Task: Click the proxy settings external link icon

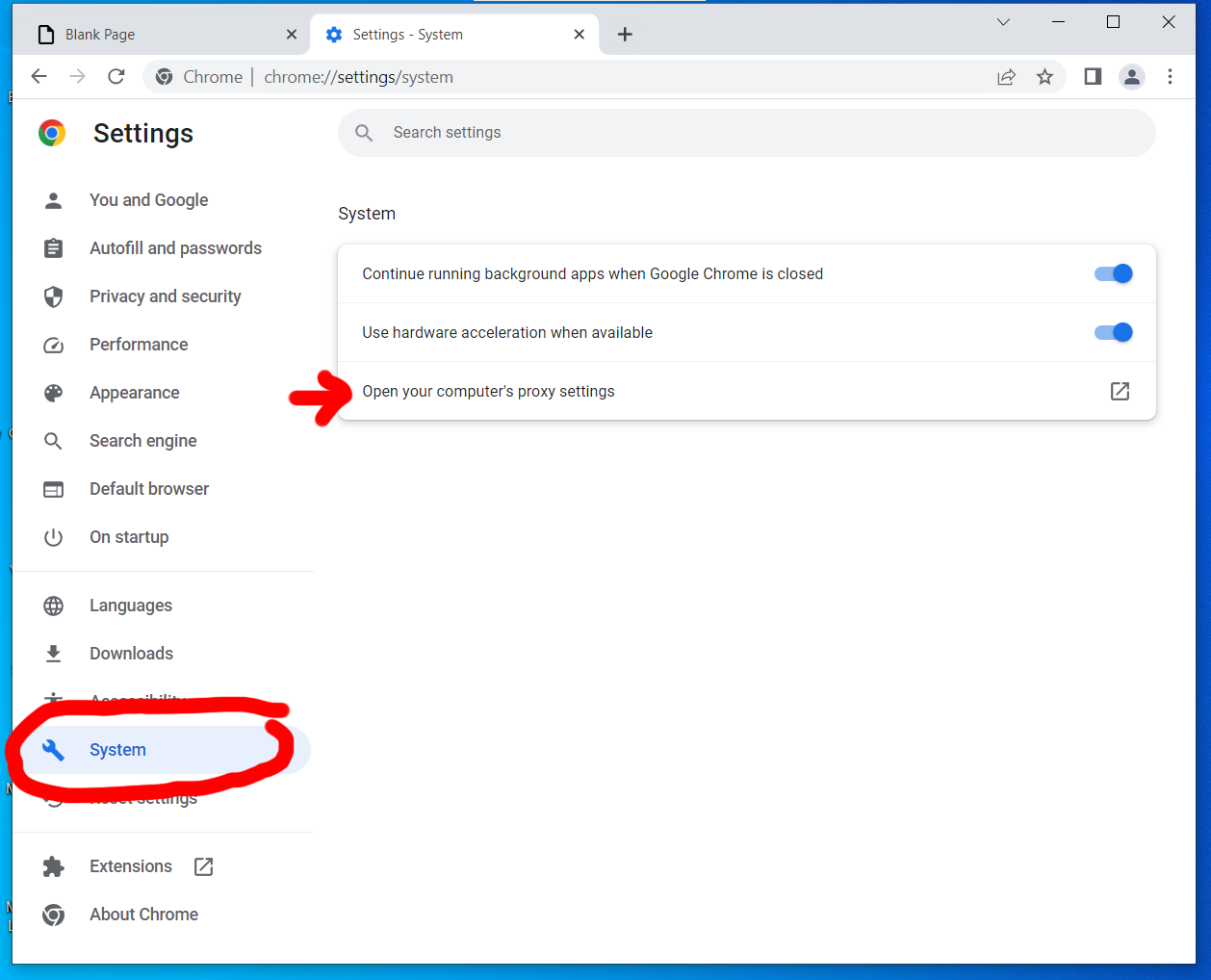Action: click(x=1120, y=391)
